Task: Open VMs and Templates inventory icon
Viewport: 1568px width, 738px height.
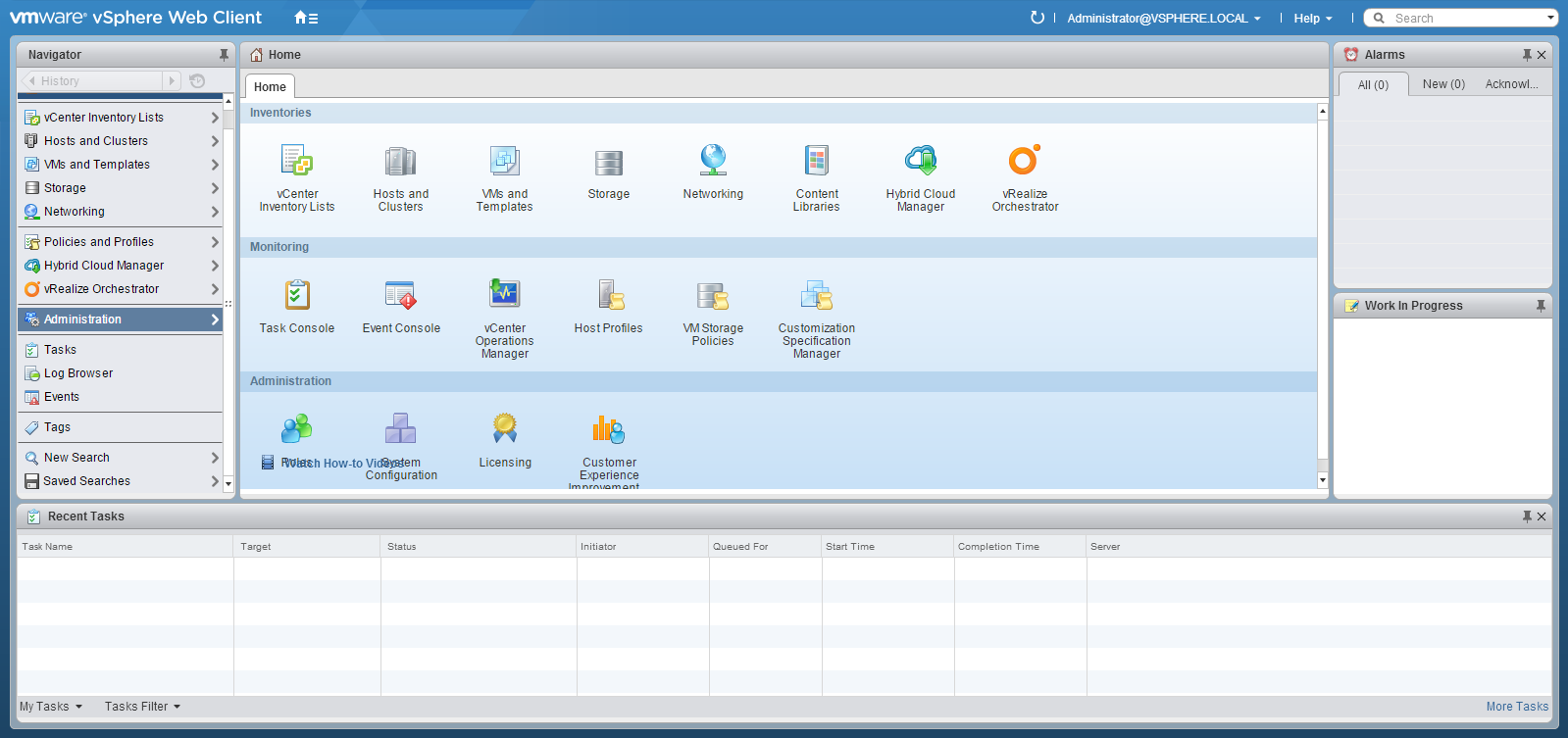Action: 504,160
